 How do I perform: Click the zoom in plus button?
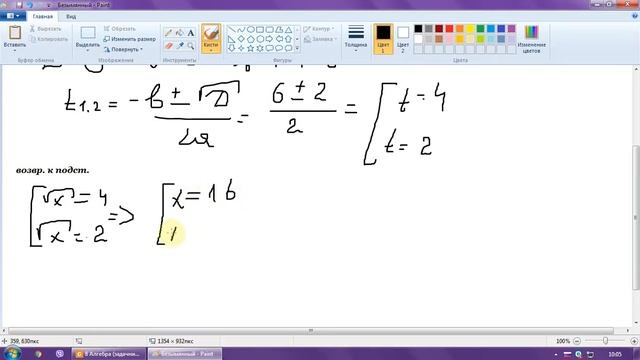[634, 341]
